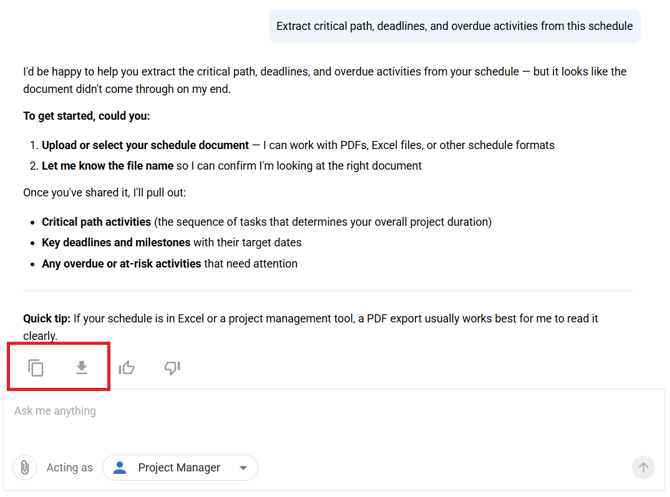Click the 'Any overdue or at-risk activities' bullet
Viewport: 670px width, 497px height.
[121, 264]
